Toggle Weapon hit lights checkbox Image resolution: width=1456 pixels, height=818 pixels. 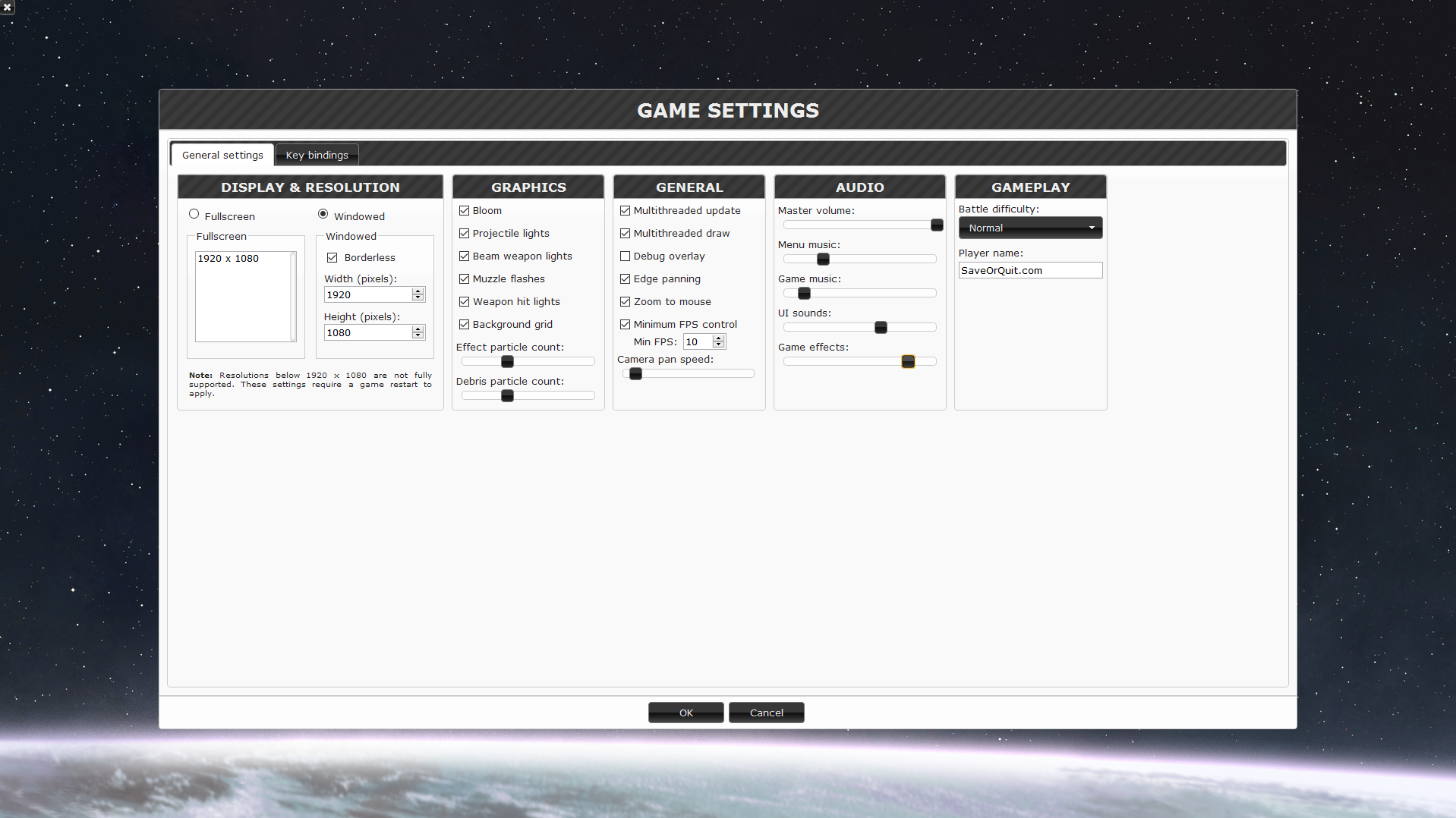(x=465, y=302)
